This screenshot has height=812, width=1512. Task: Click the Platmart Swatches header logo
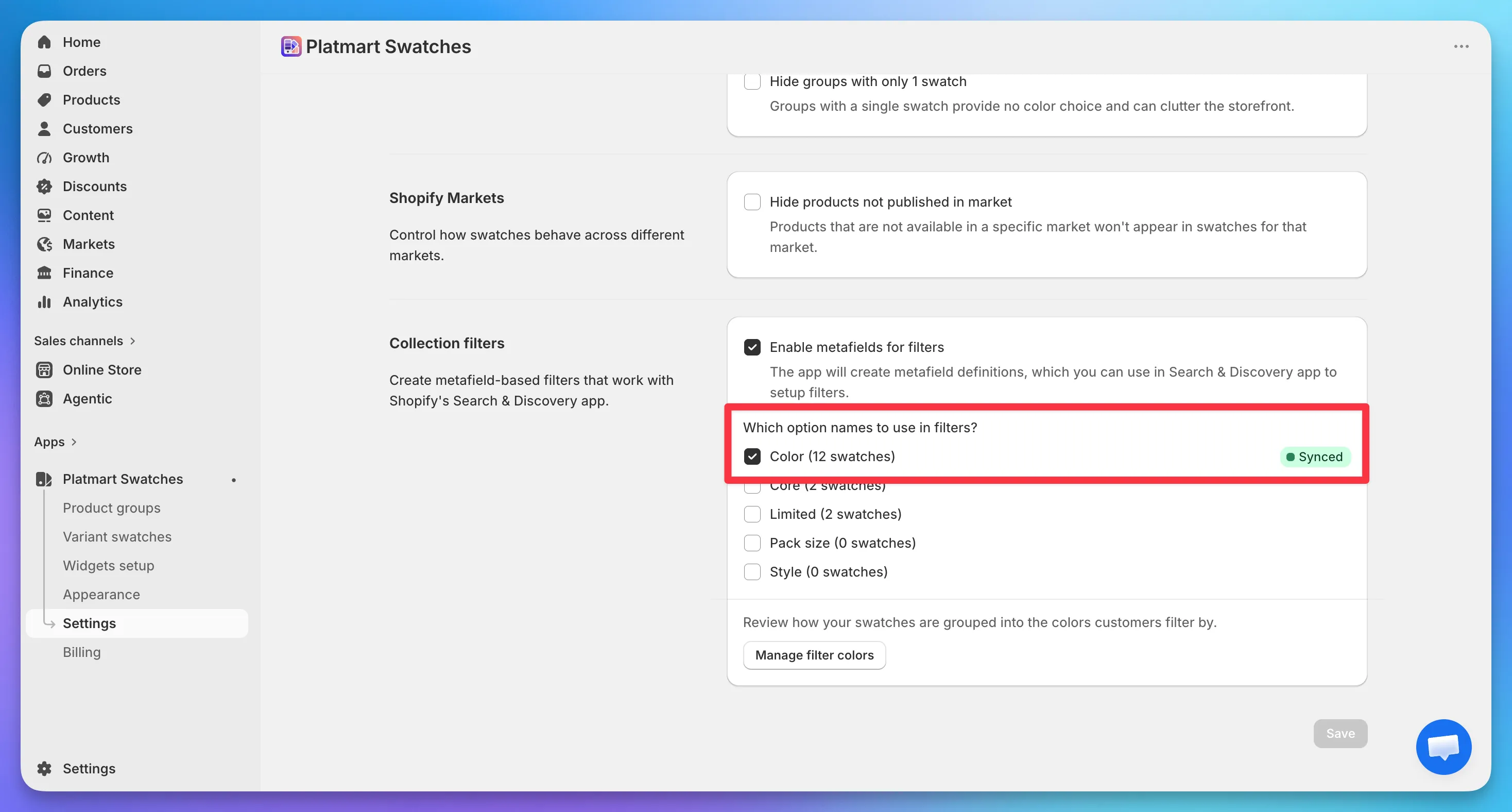tap(291, 46)
